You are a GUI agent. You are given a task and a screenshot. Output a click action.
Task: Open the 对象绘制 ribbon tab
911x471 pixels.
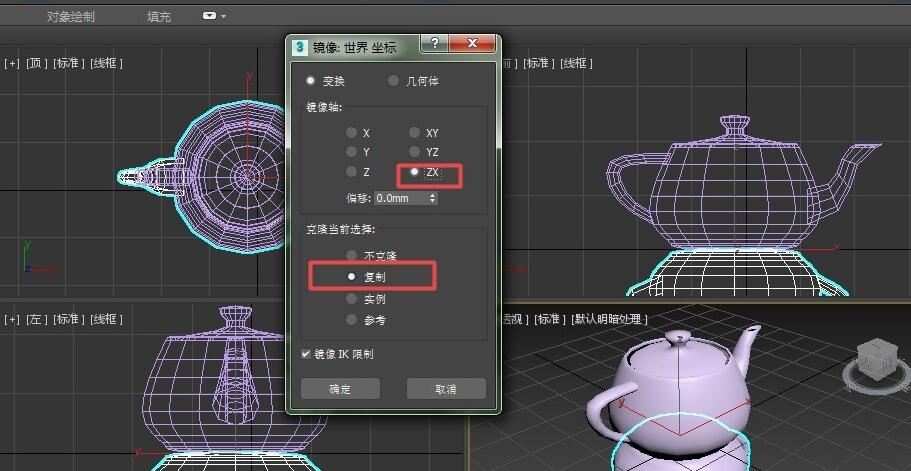(x=70, y=17)
